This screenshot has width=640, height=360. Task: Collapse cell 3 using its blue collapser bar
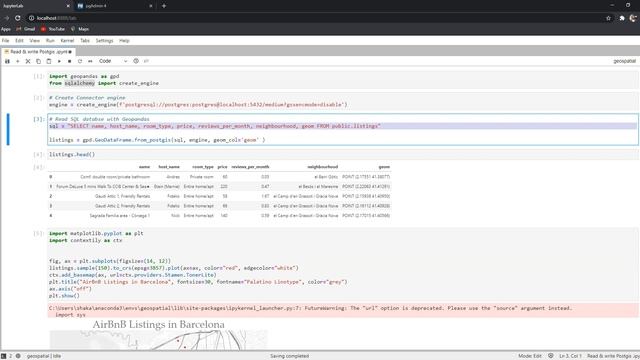(8, 129)
